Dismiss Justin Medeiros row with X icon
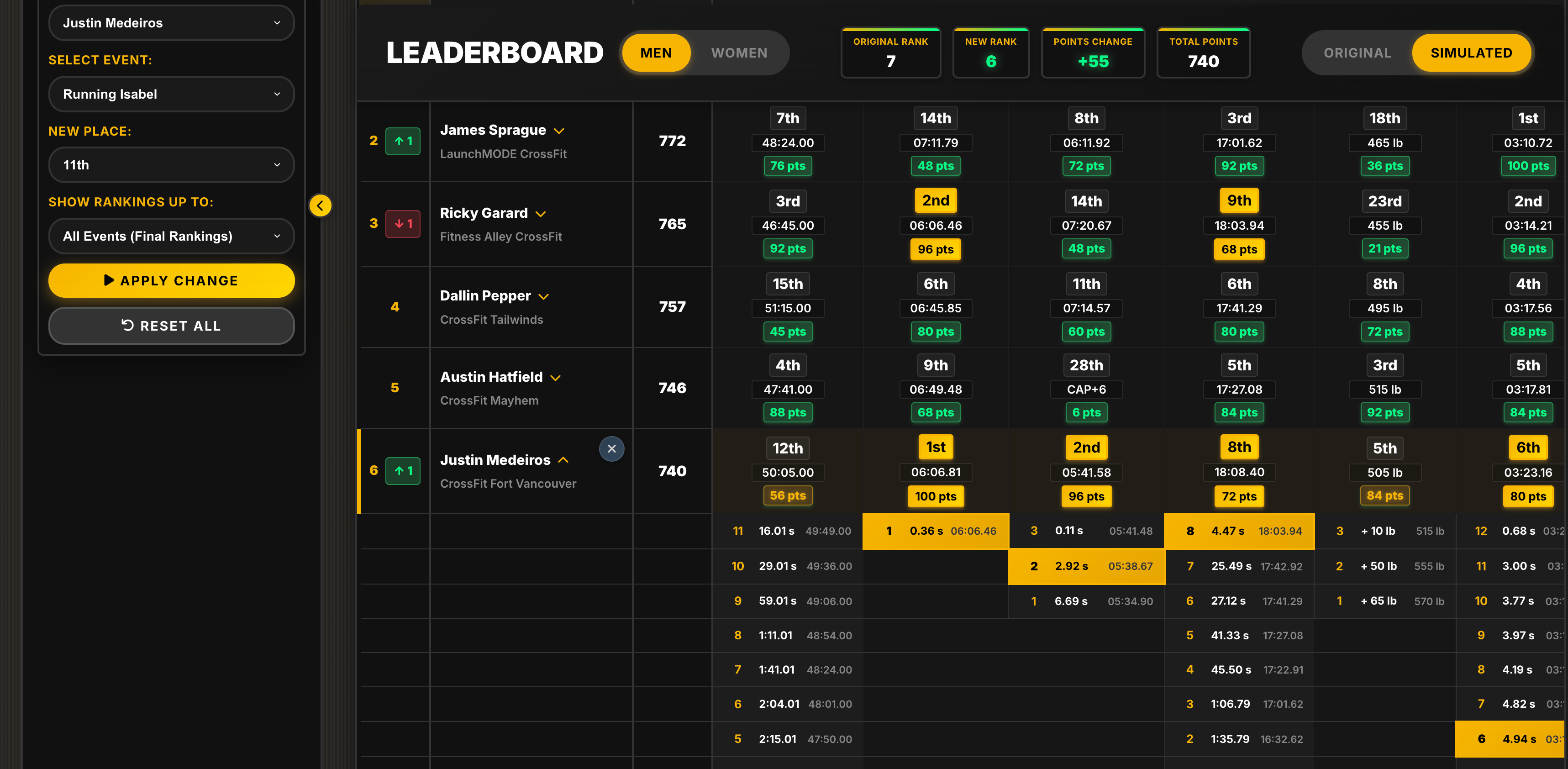Image resolution: width=1568 pixels, height=769 pixels. tap(611, 449)
